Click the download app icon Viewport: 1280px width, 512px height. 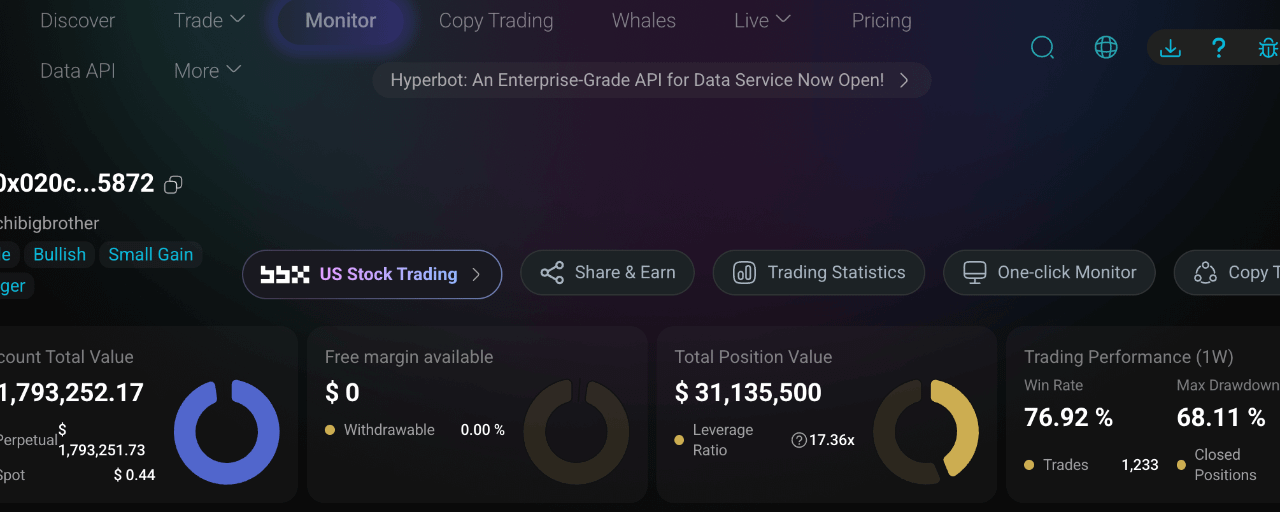tap(1170, 47)
